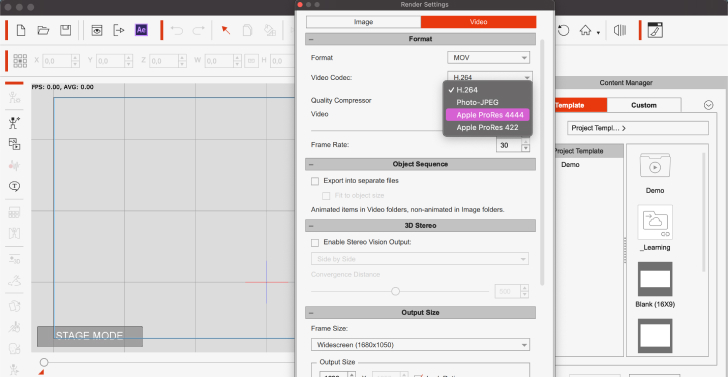Click the redo arrow in main toolbar
728x377 pixels.
pyautogui.click(x=199, y=31)
